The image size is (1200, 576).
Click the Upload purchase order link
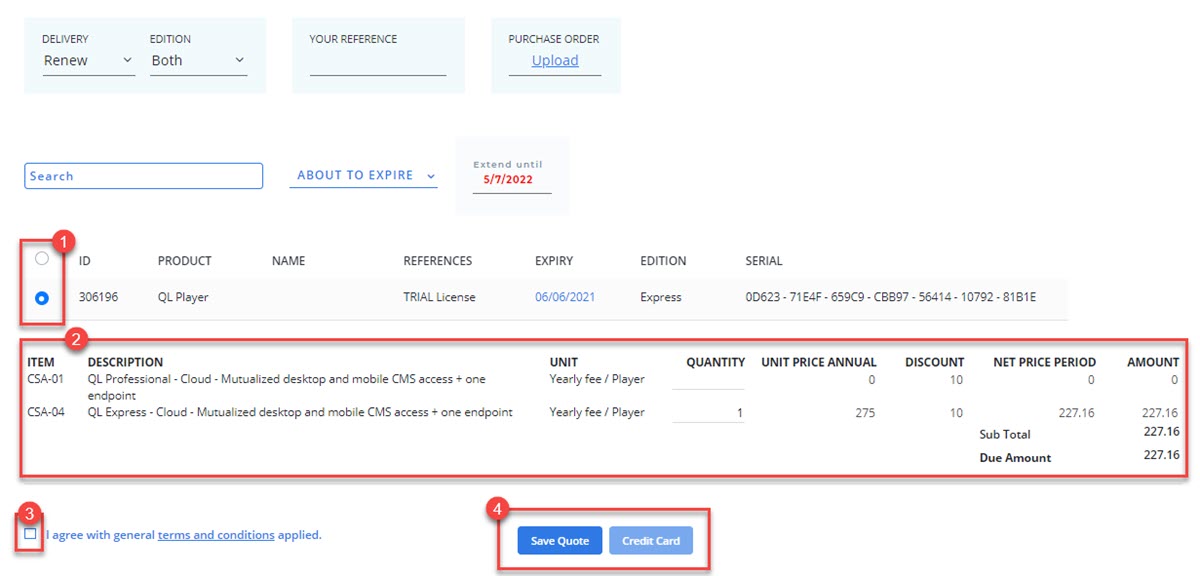[555, 60]
